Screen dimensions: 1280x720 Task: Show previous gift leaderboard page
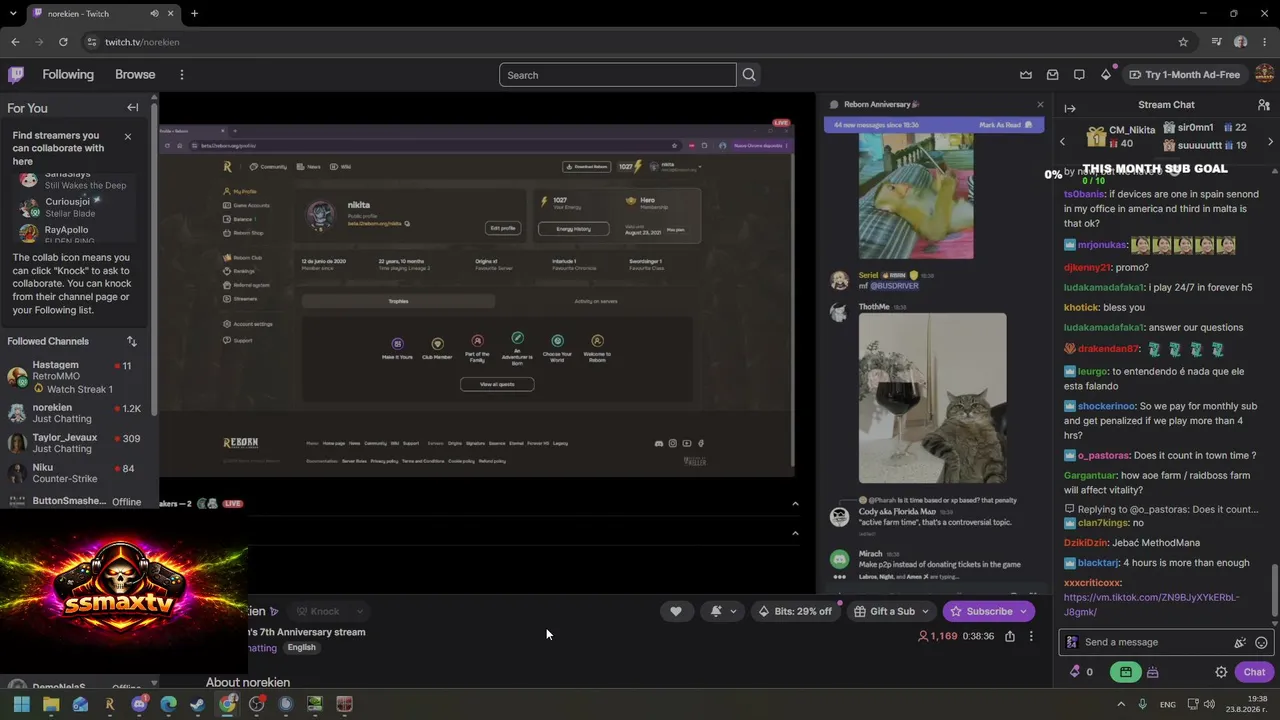point(1062,141)
